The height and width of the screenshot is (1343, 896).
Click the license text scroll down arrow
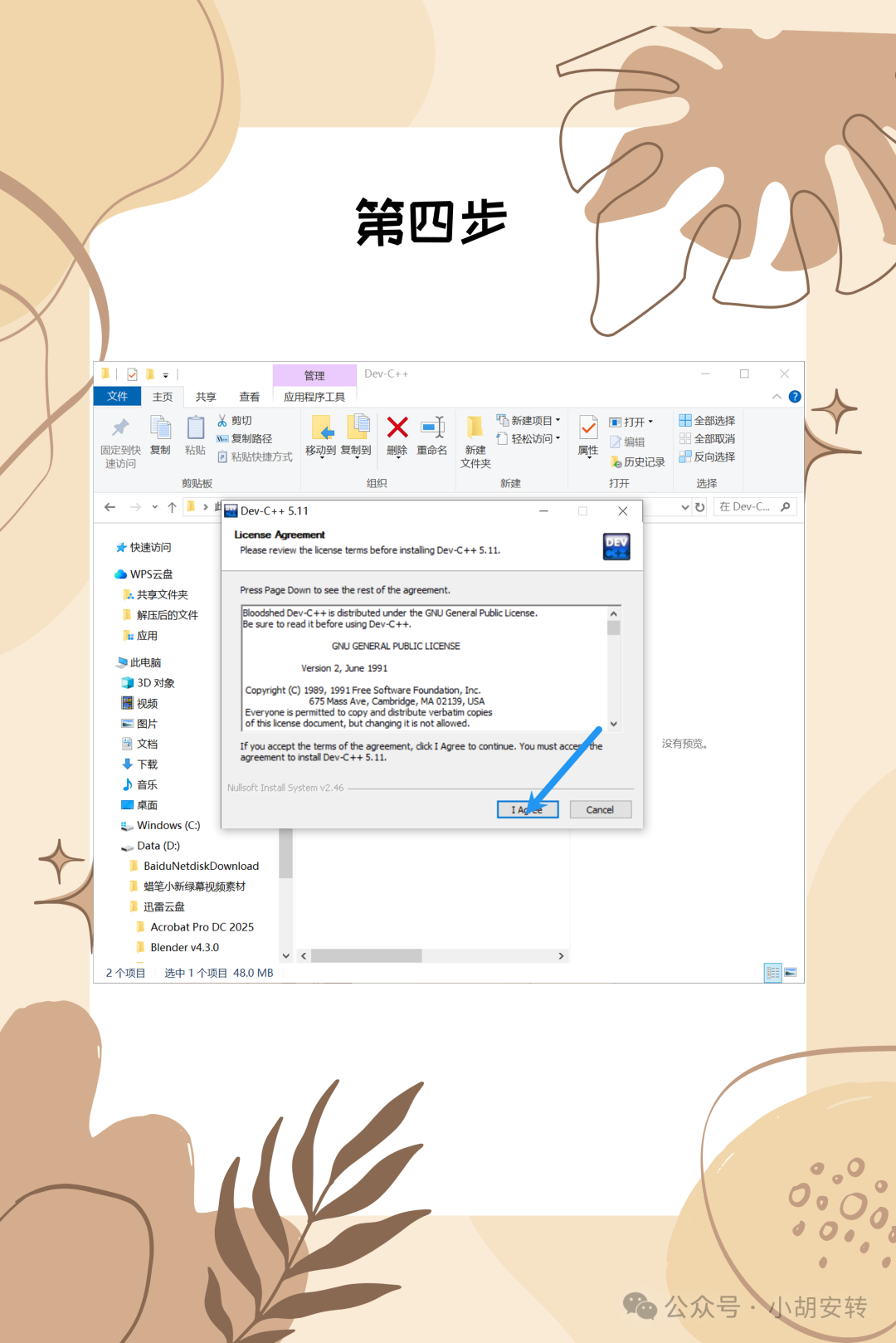point(614,724)
